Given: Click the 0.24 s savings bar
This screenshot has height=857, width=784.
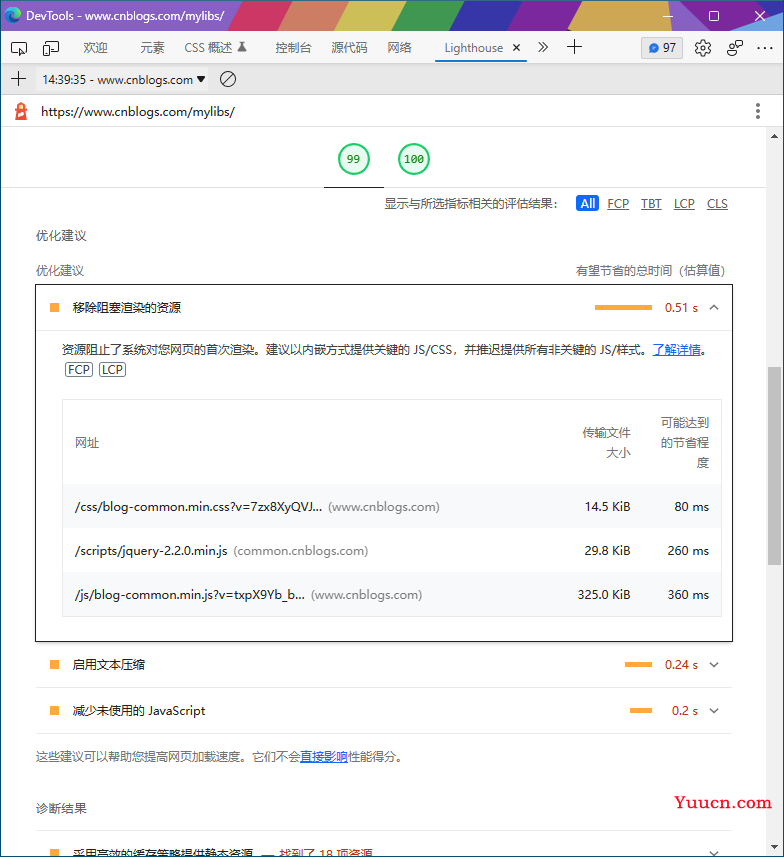Looking at the screenshot, I should [x=638, y=665].
